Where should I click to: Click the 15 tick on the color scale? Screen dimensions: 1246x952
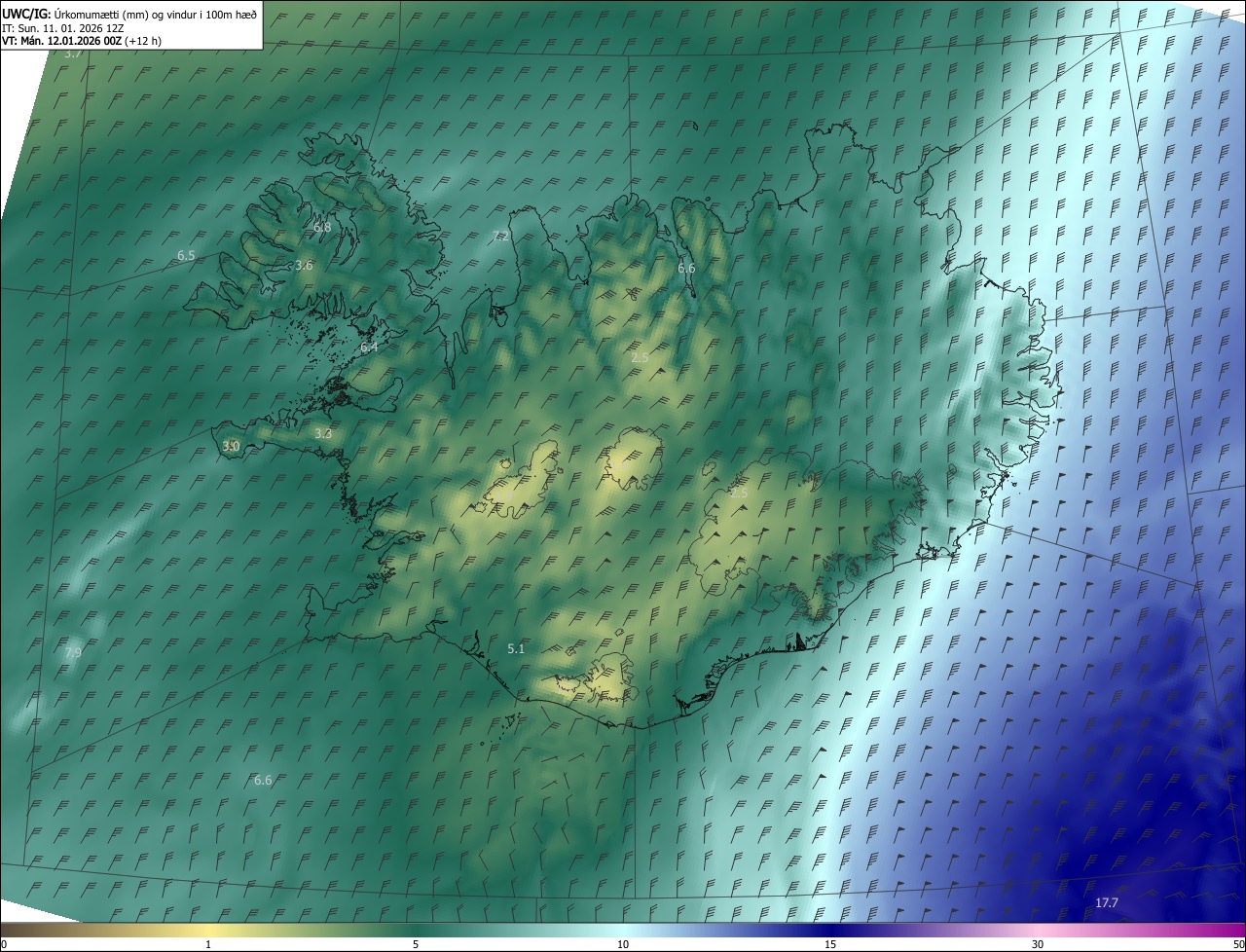pyautogui.click(x=830, y=944)
